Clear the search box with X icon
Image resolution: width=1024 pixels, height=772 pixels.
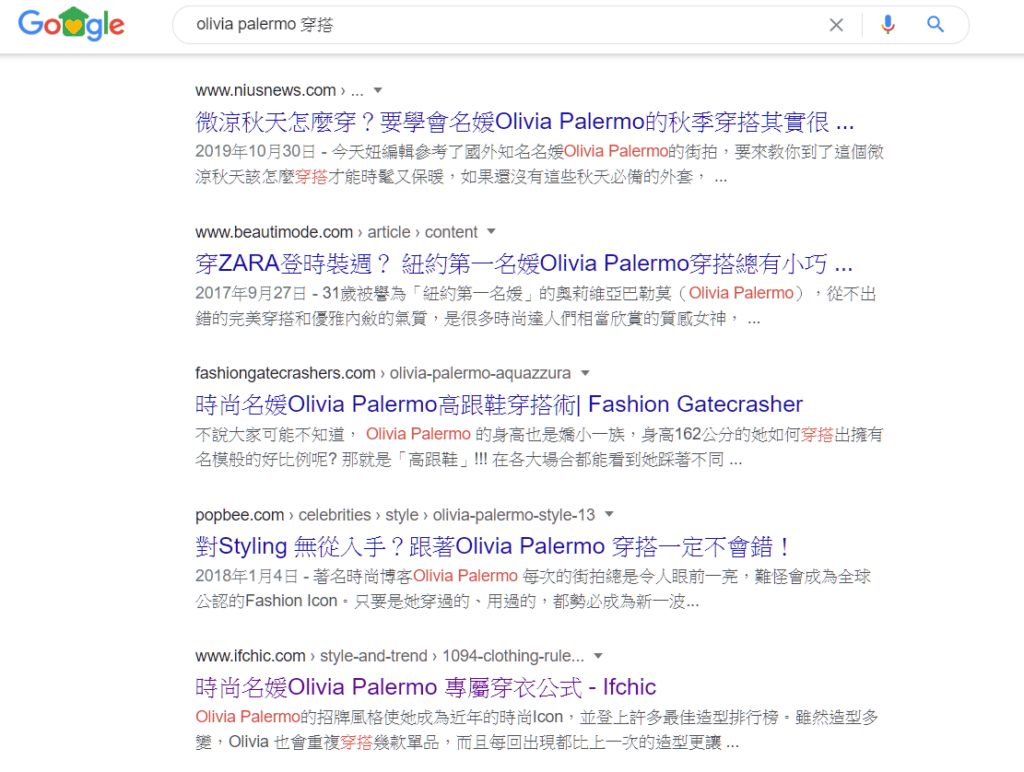(836, 25)
